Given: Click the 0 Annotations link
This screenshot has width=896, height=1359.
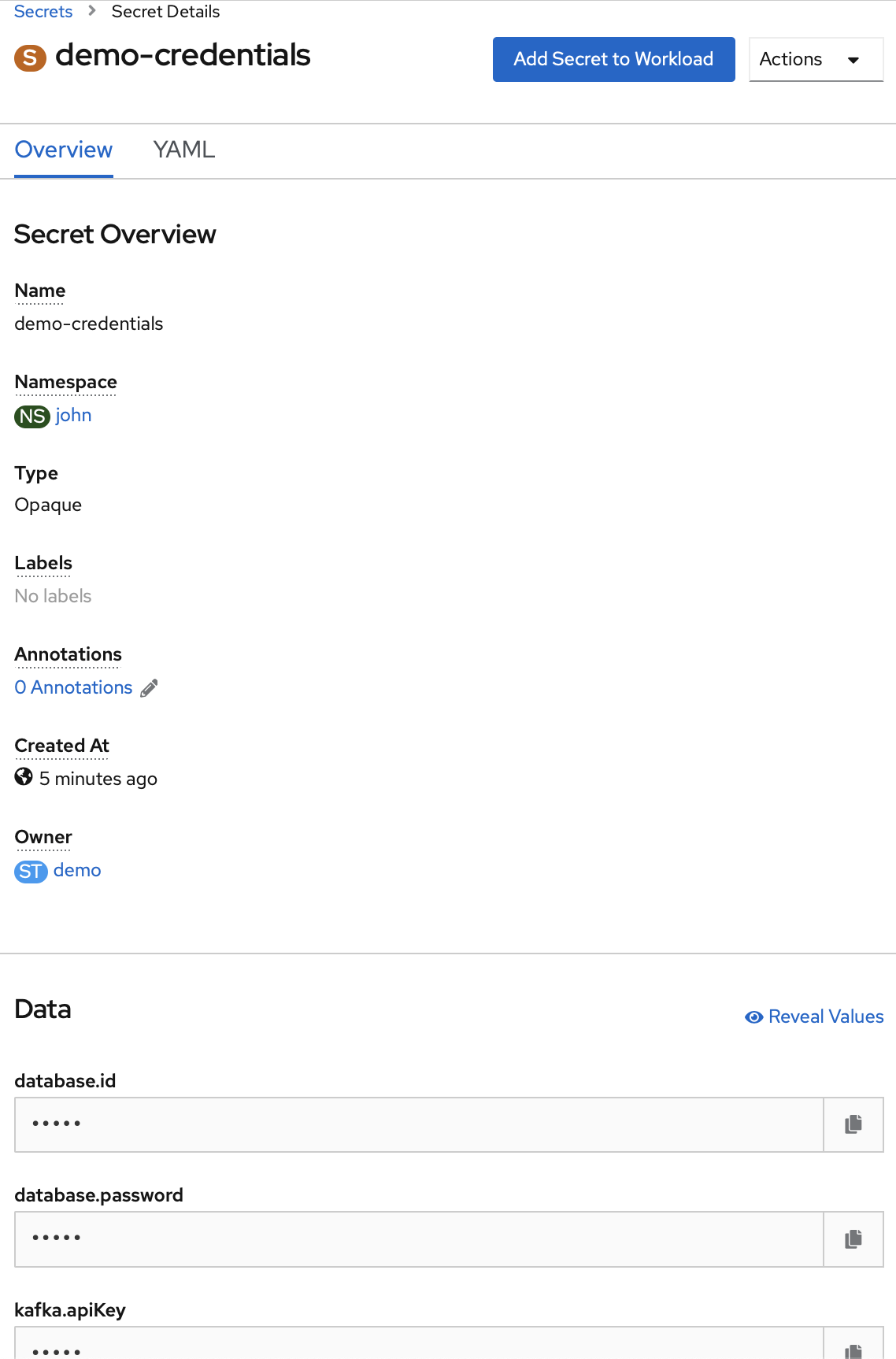Looking at the screenshot, I should tap(74, 687).
